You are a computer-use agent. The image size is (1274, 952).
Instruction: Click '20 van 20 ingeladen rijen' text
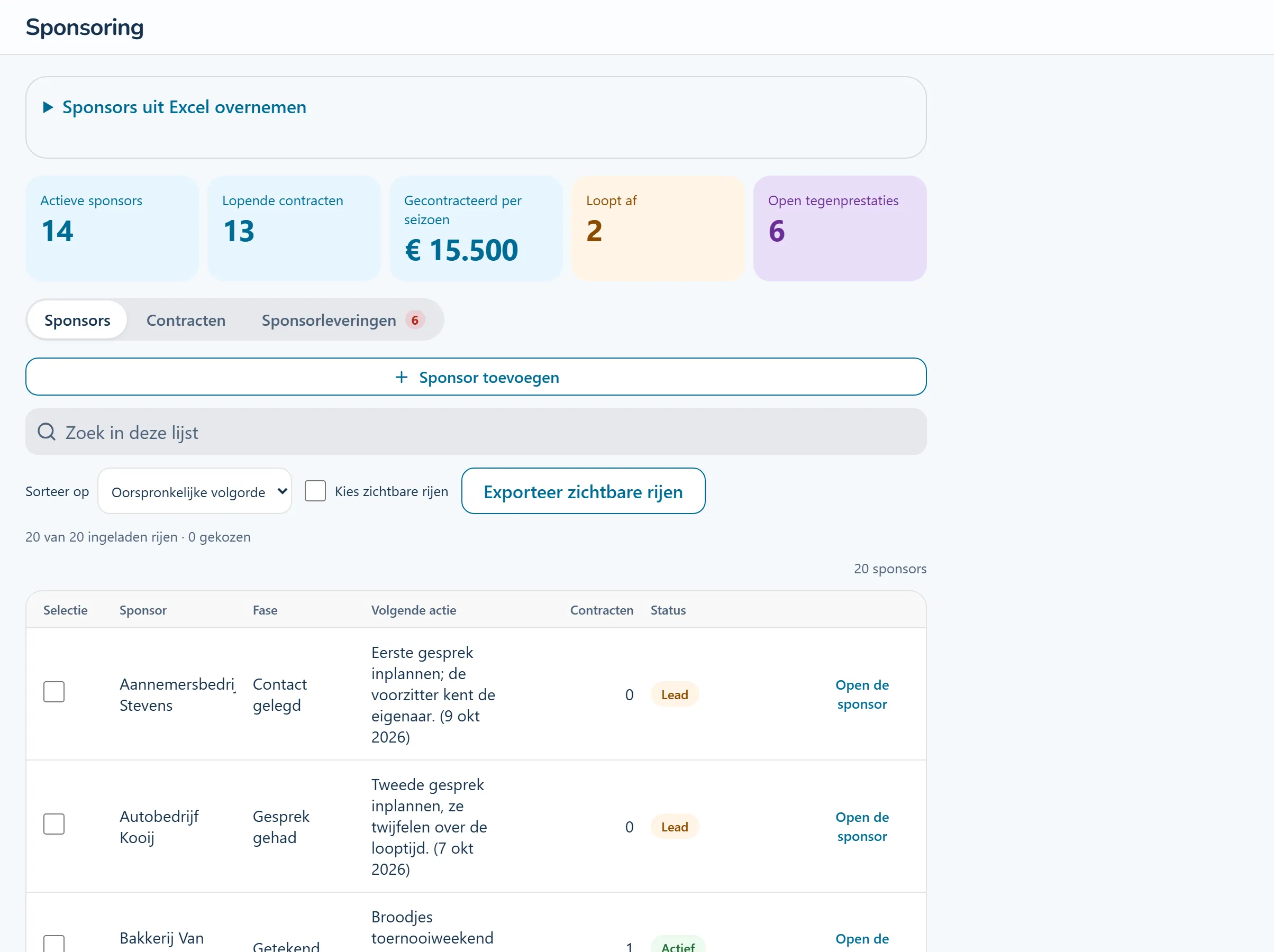point(102,537)
